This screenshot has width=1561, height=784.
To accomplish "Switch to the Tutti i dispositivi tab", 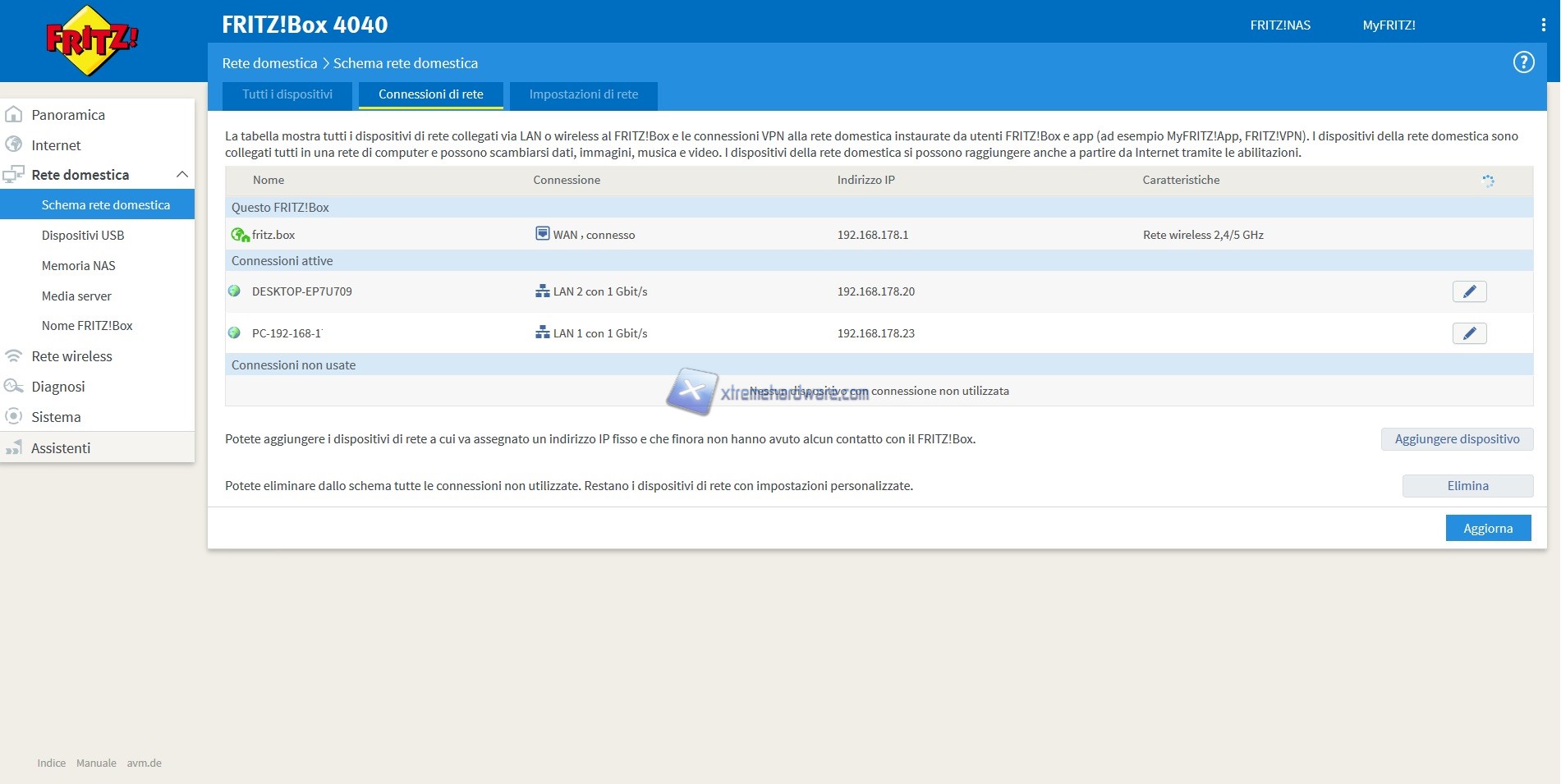I will pos(287,94).
